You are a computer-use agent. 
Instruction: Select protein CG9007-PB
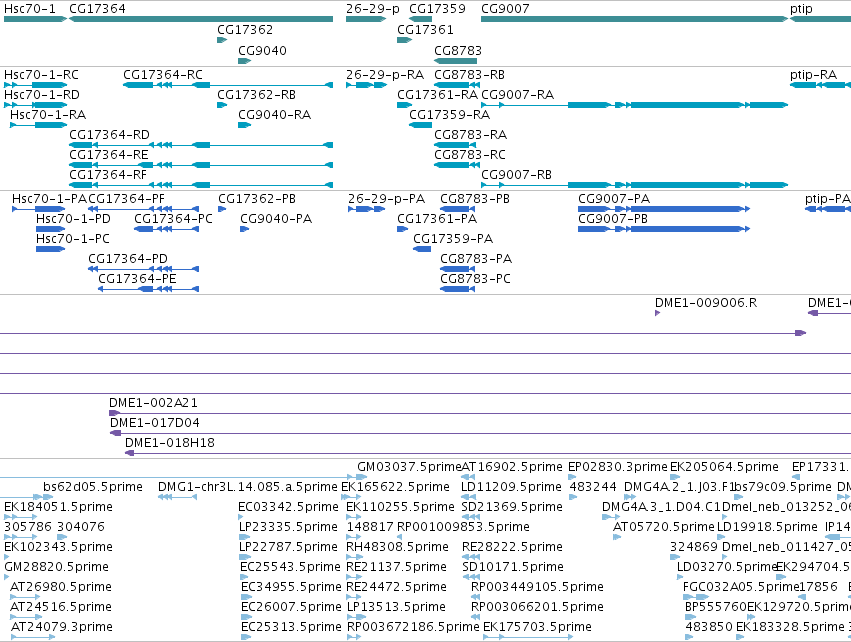pos(664,229)
